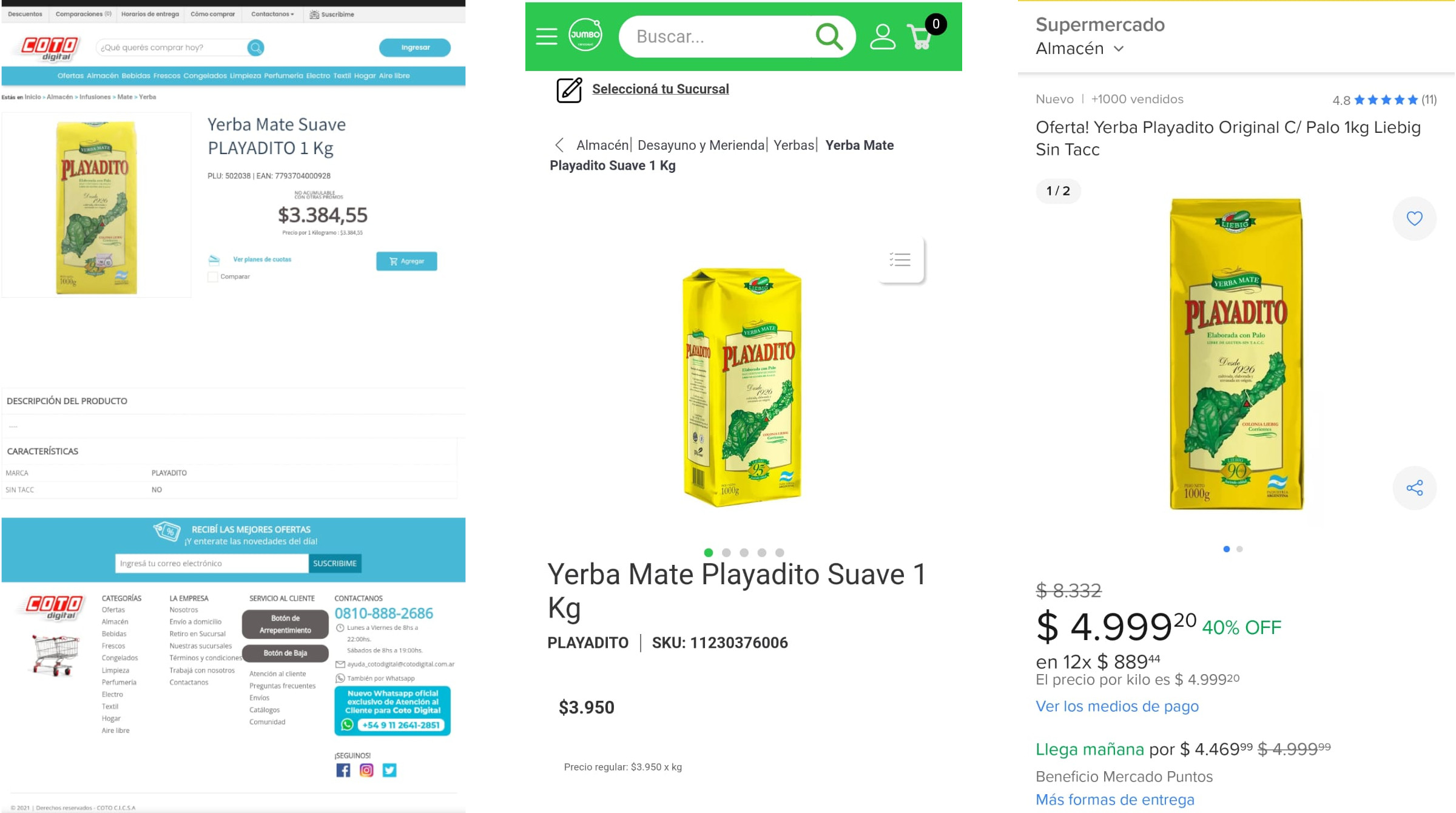Viewport: 1456px width, 813px height.
Task: Add Playadito to favorites with heart icon
Action: pos(1414,218)
